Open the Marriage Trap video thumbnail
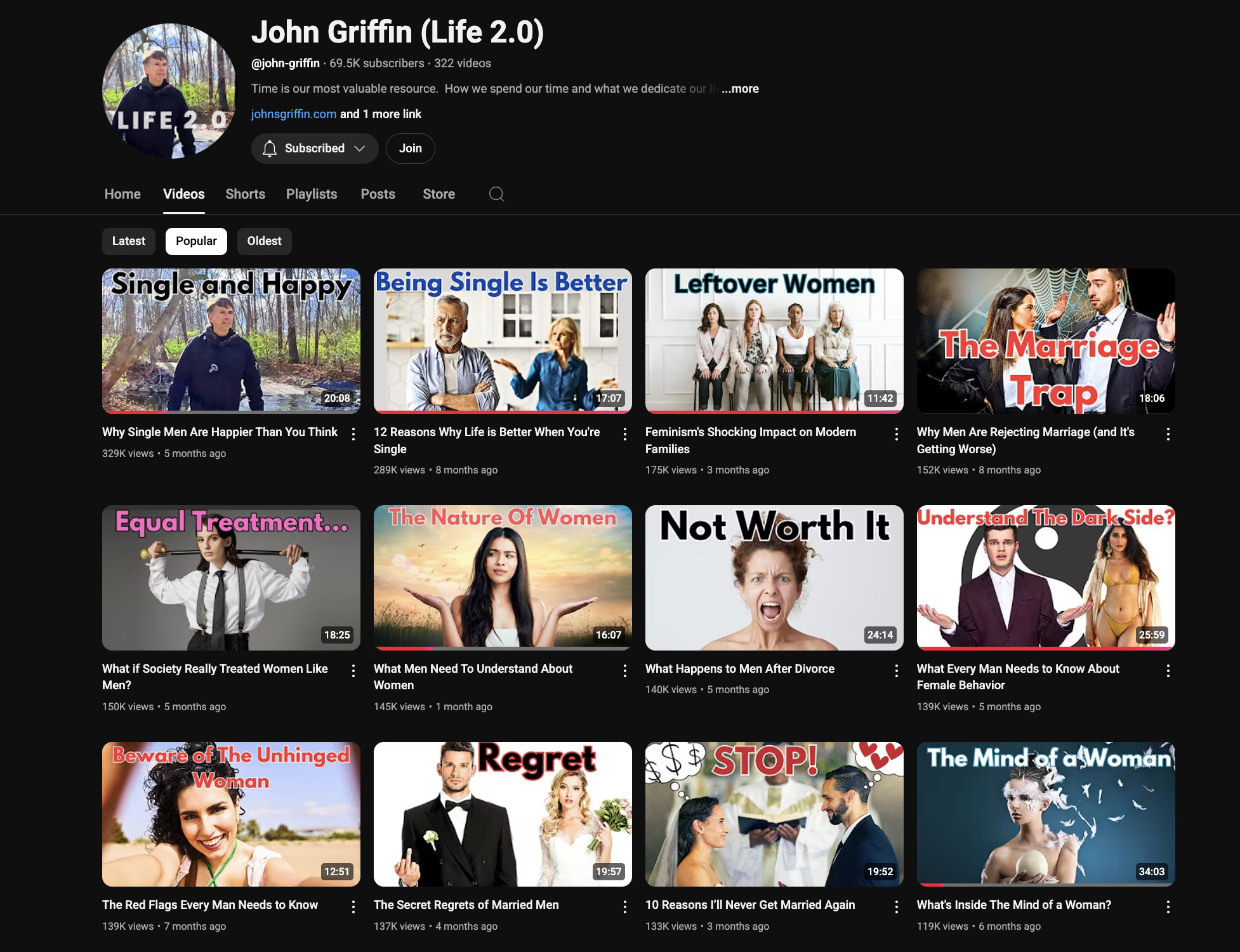The width and height of the screenshot is (1240, 952). coord(1045,341)
